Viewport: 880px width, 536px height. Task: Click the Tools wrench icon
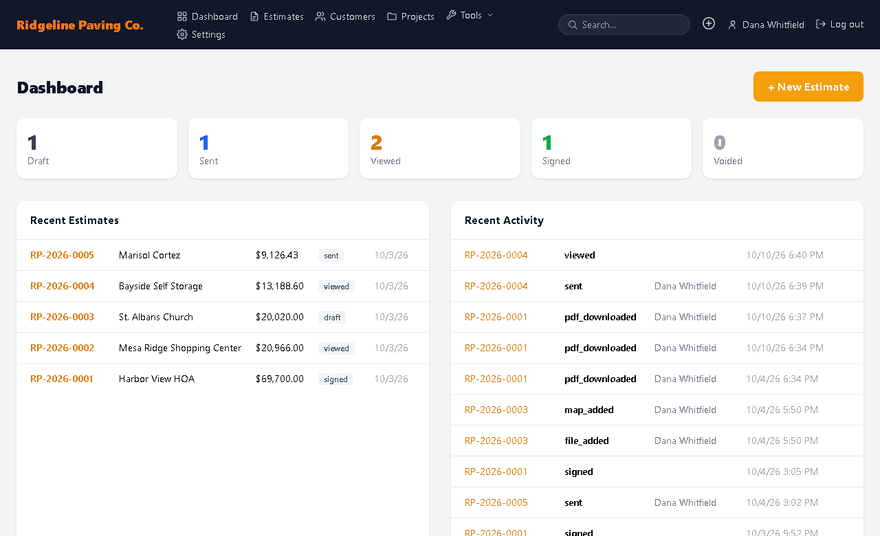coord(451,15)
